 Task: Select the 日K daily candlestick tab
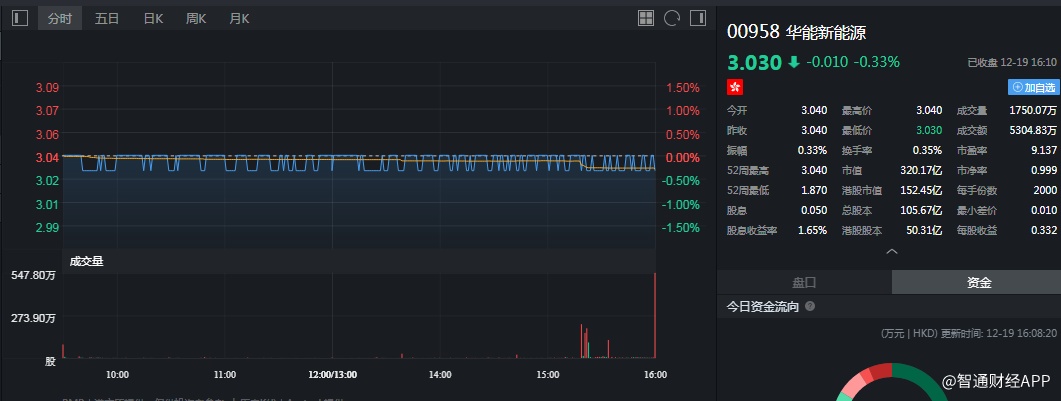(153, 18)
